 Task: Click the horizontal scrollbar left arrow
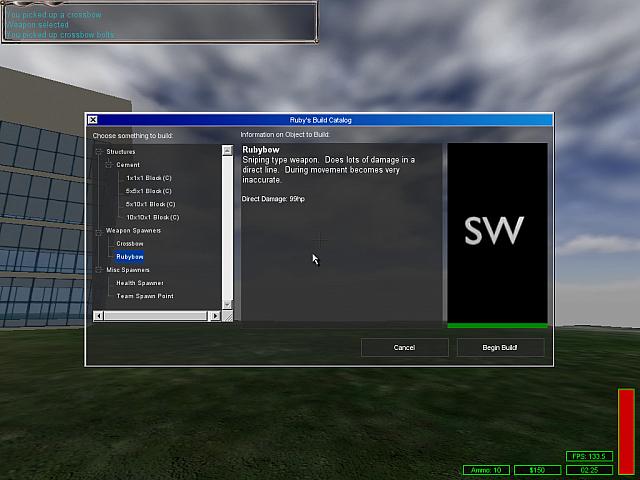(98, 316)
